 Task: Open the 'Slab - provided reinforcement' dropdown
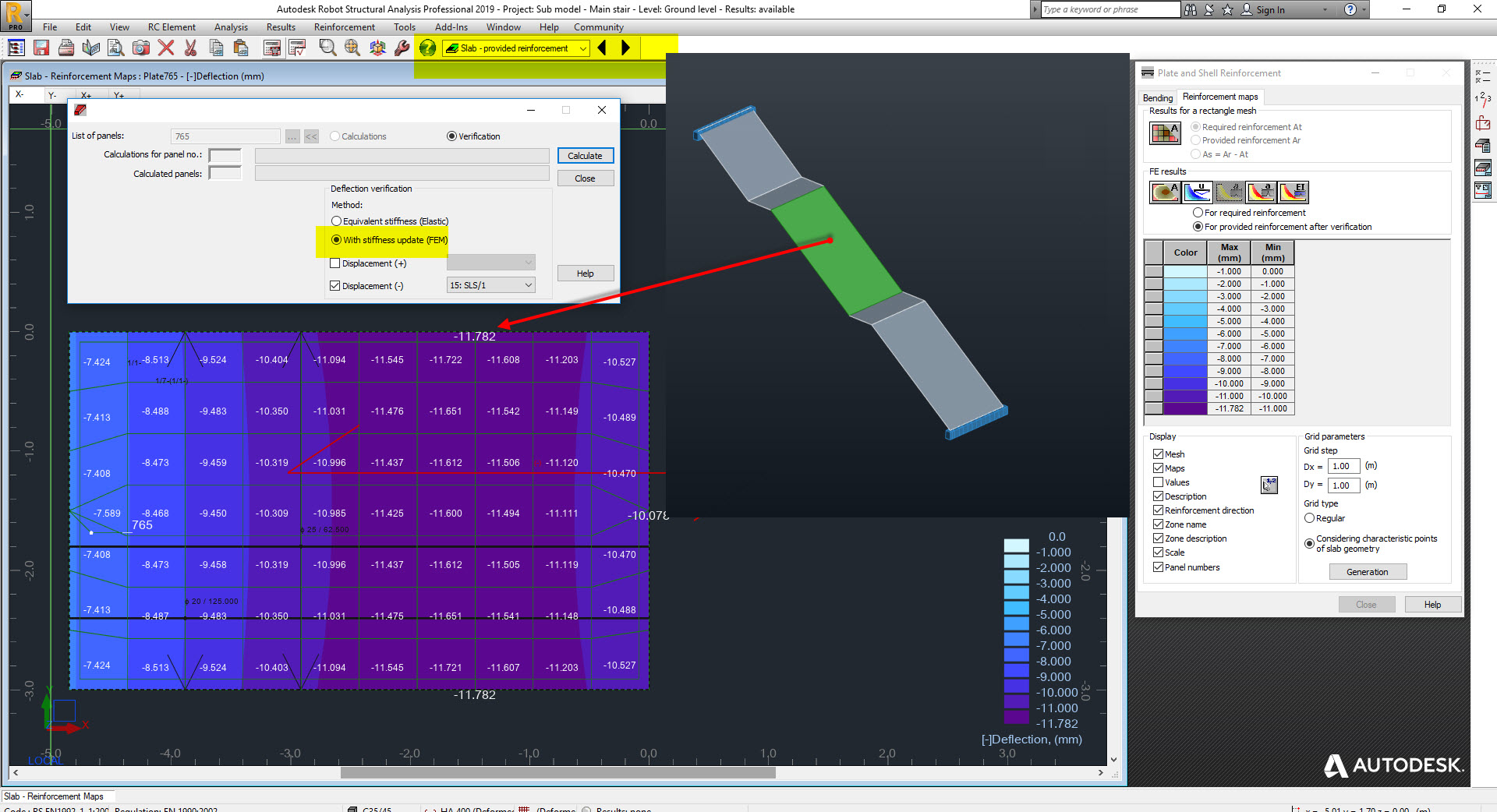point(583,48)
